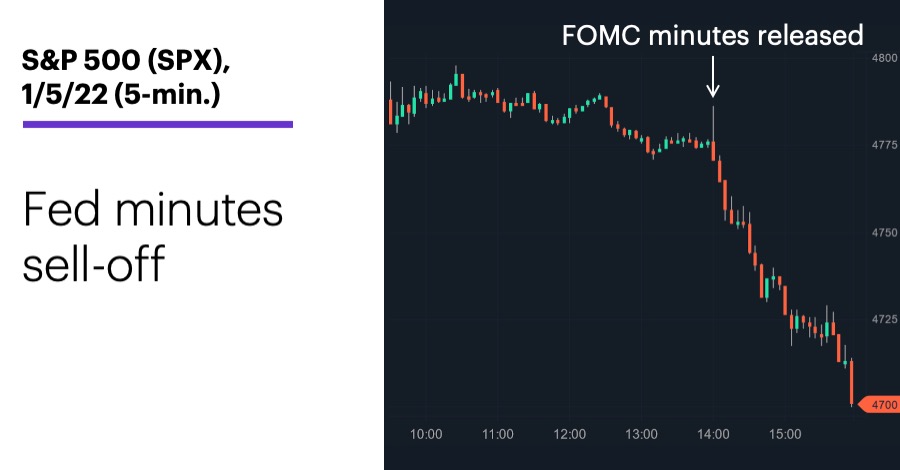This screenshot has width=900, height=470.
Task: Click the white arrow pointing at the 14:00 candle
Action: pos(713,76)
